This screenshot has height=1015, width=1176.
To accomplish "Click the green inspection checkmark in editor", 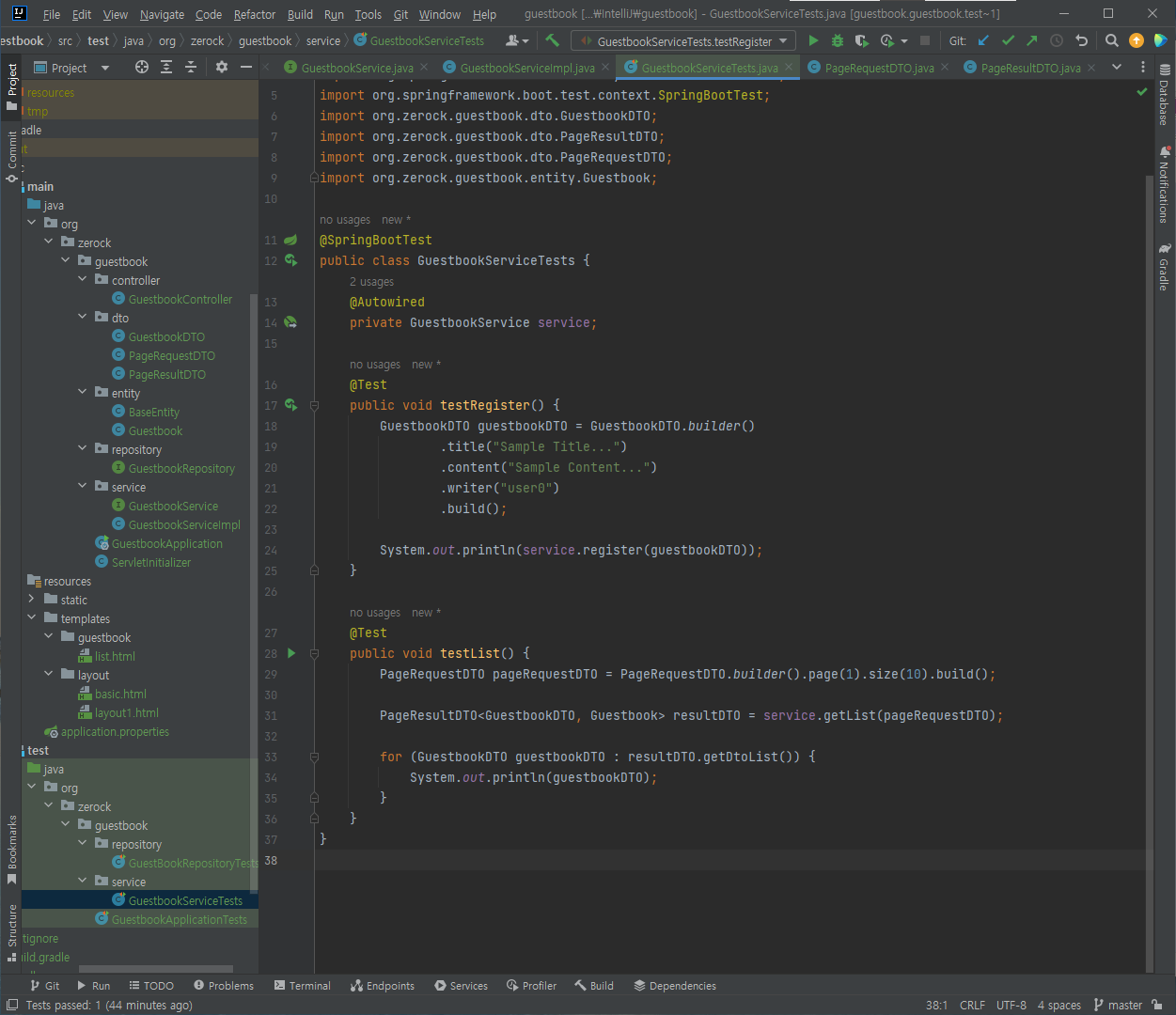I will tap(1142, 91).
